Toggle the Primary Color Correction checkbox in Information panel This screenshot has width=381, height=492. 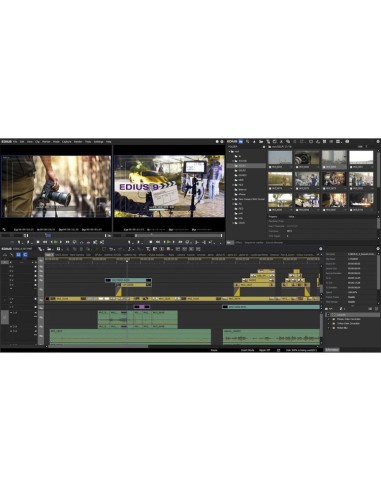coord(328,319)
